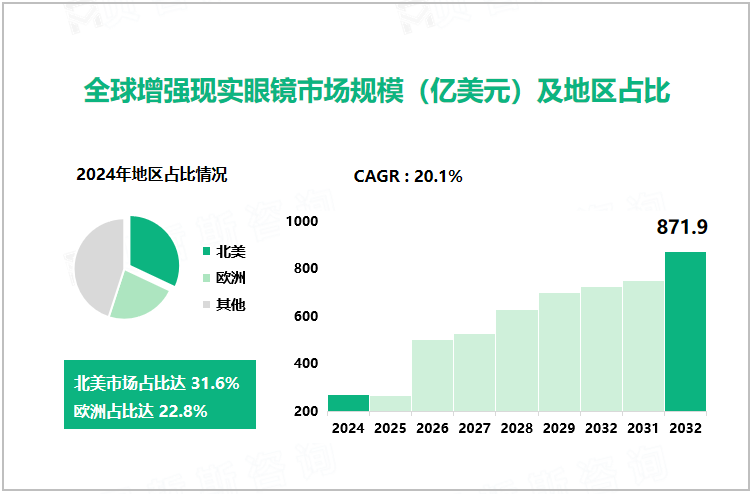Click the 2028 x-axis label
The width and height of the screenshot is (753, 494).
pyautogui.click(x=517, y=428)
